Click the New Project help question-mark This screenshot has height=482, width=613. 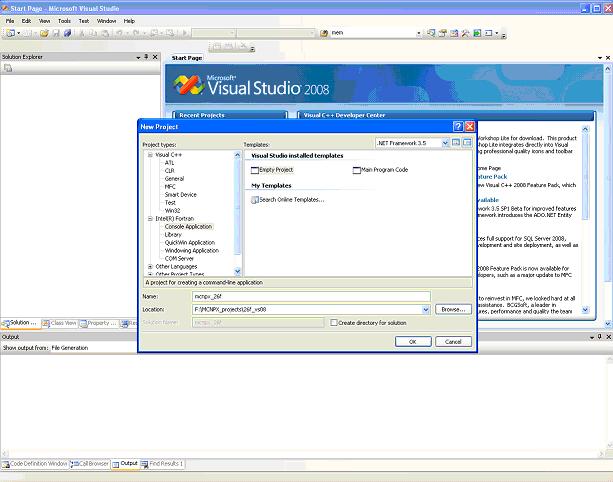[458, 126]
